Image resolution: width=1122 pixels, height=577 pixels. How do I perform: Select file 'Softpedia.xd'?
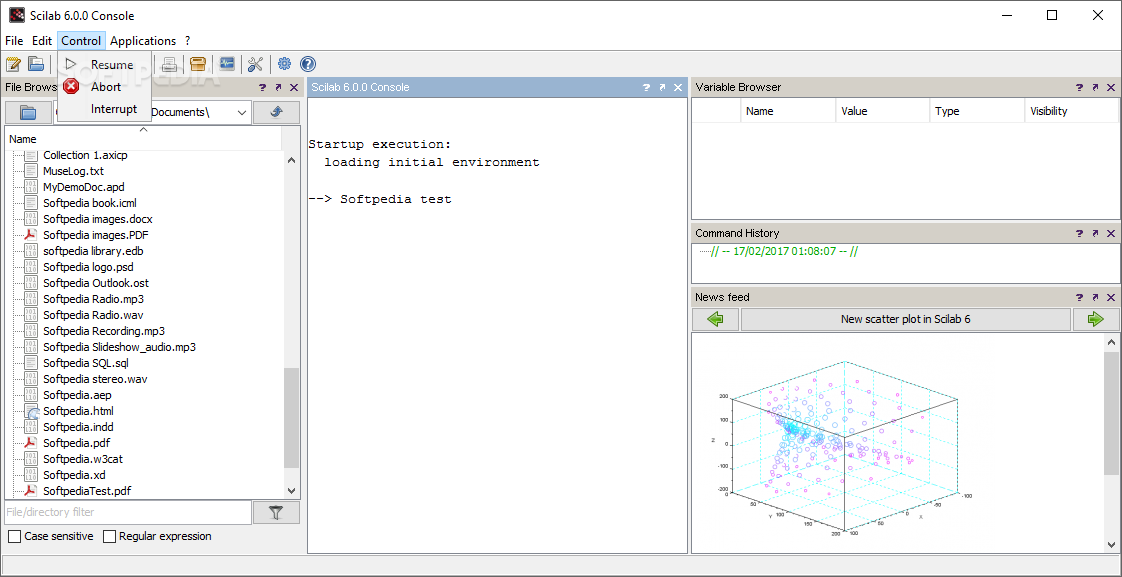coord(74,475)
